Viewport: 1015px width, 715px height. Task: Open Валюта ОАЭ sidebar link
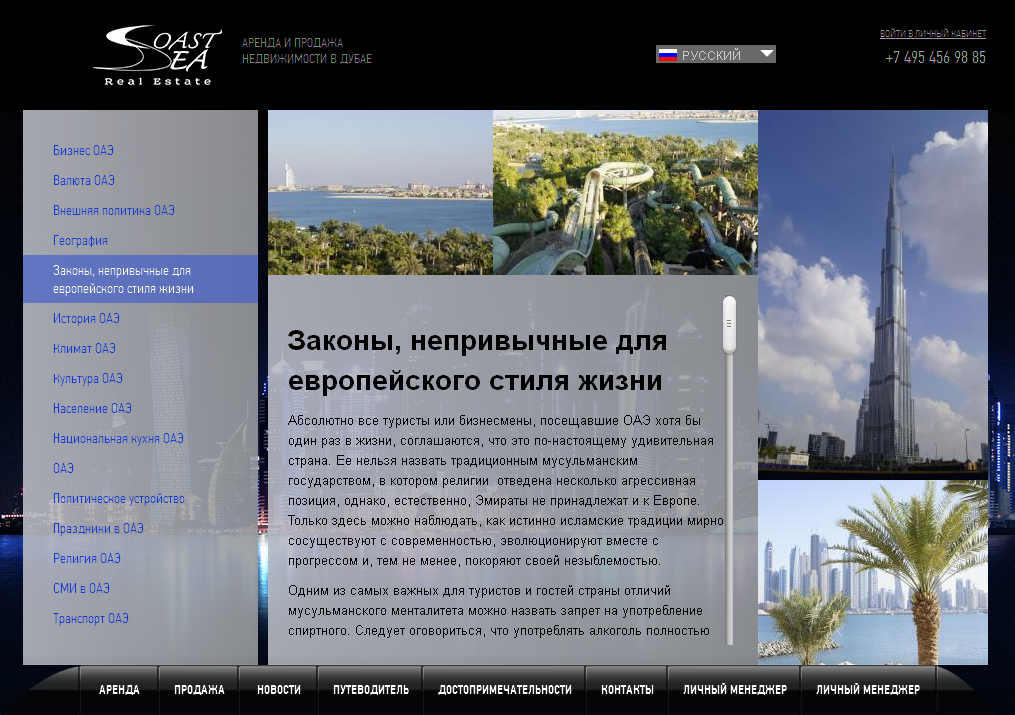click(84, 180)
